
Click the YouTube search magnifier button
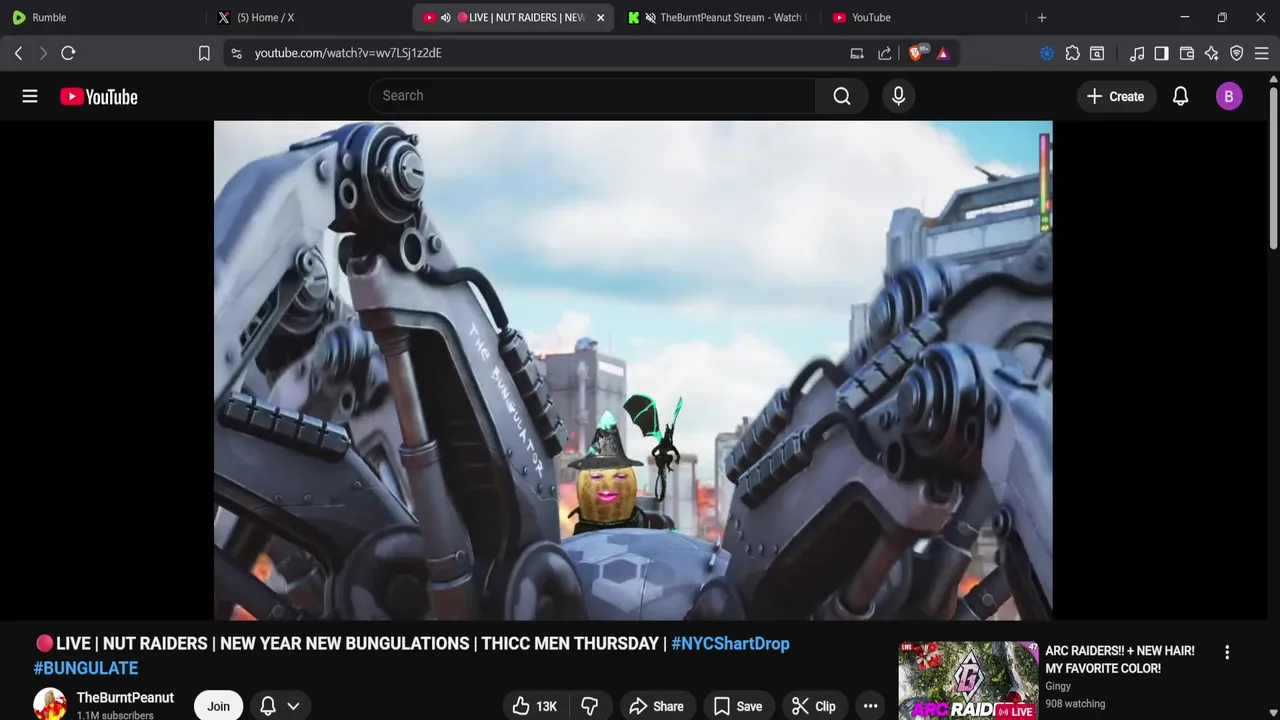click(x=842, y=96)
